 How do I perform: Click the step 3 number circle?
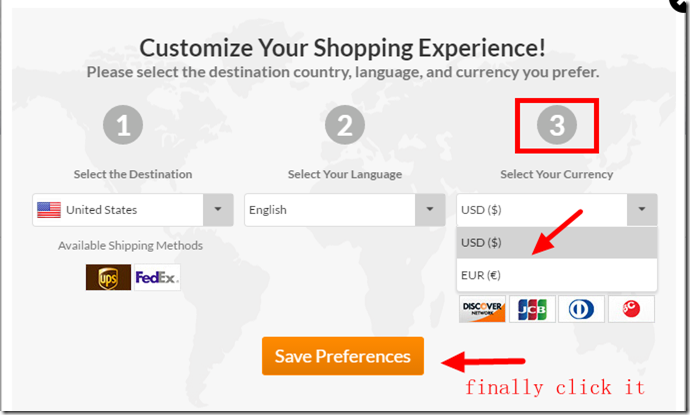pyautogui.click(x=557, y=126)
